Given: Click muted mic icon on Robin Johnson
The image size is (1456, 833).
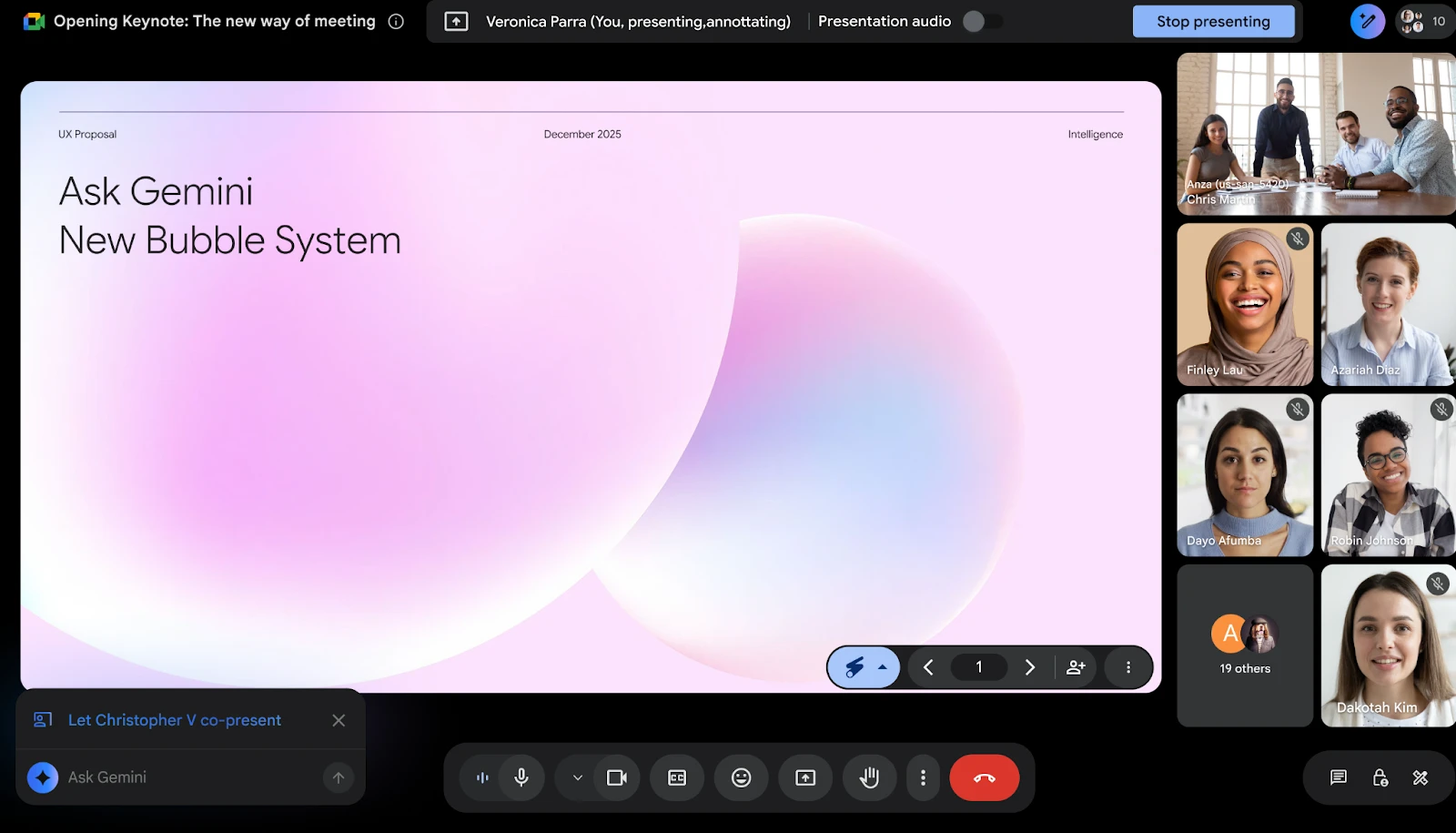Looking at the screenshot, I should coord(1441,409).
